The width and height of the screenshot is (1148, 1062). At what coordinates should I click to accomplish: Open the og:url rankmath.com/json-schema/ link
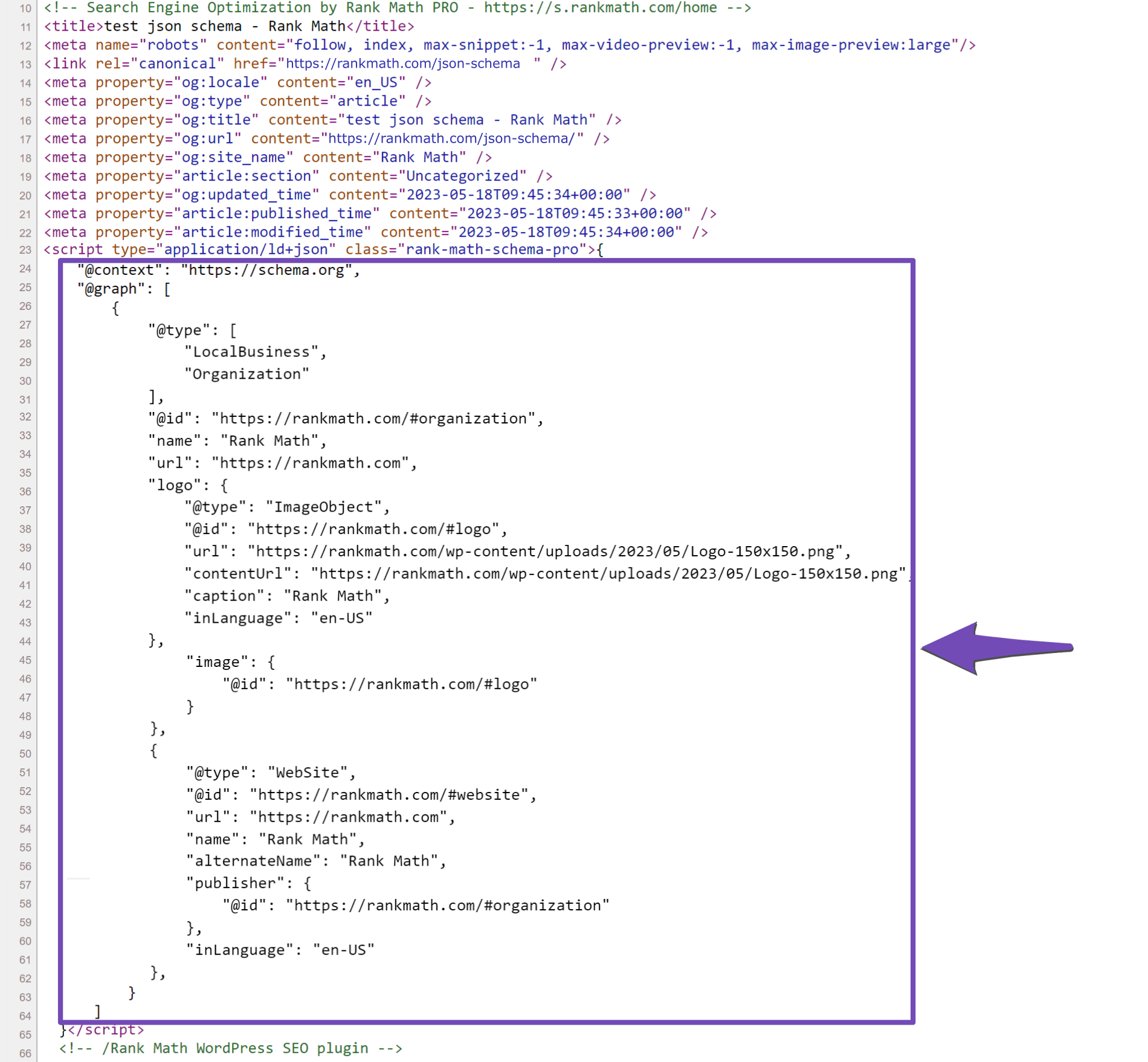point(451,138)
